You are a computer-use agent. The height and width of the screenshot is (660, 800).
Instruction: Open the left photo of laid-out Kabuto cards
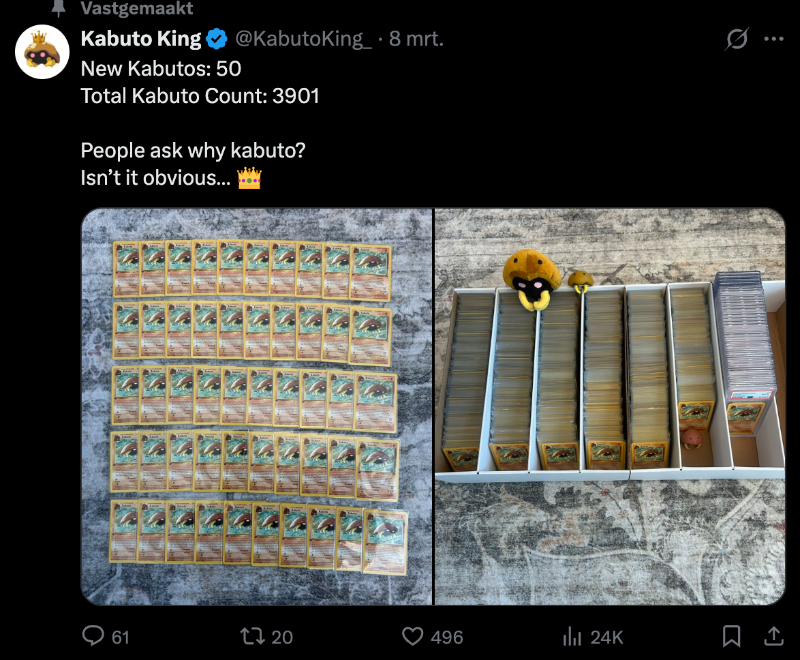(x=256, y=406)
